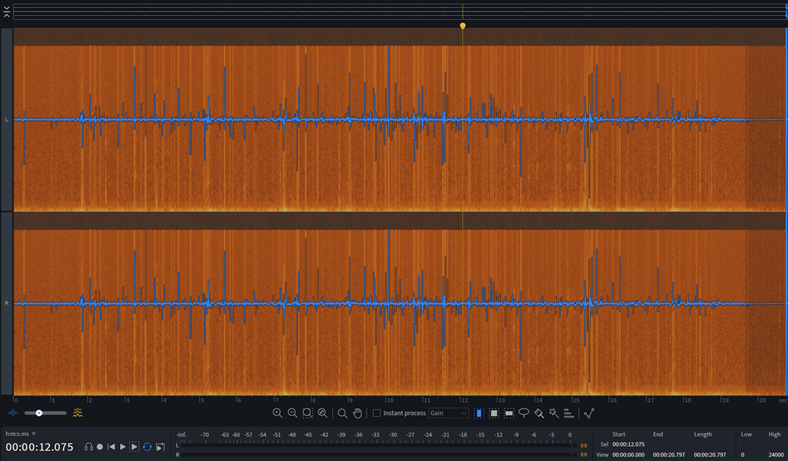
Task: Enable the Instant process checkbox
Action: click(376, 413)
